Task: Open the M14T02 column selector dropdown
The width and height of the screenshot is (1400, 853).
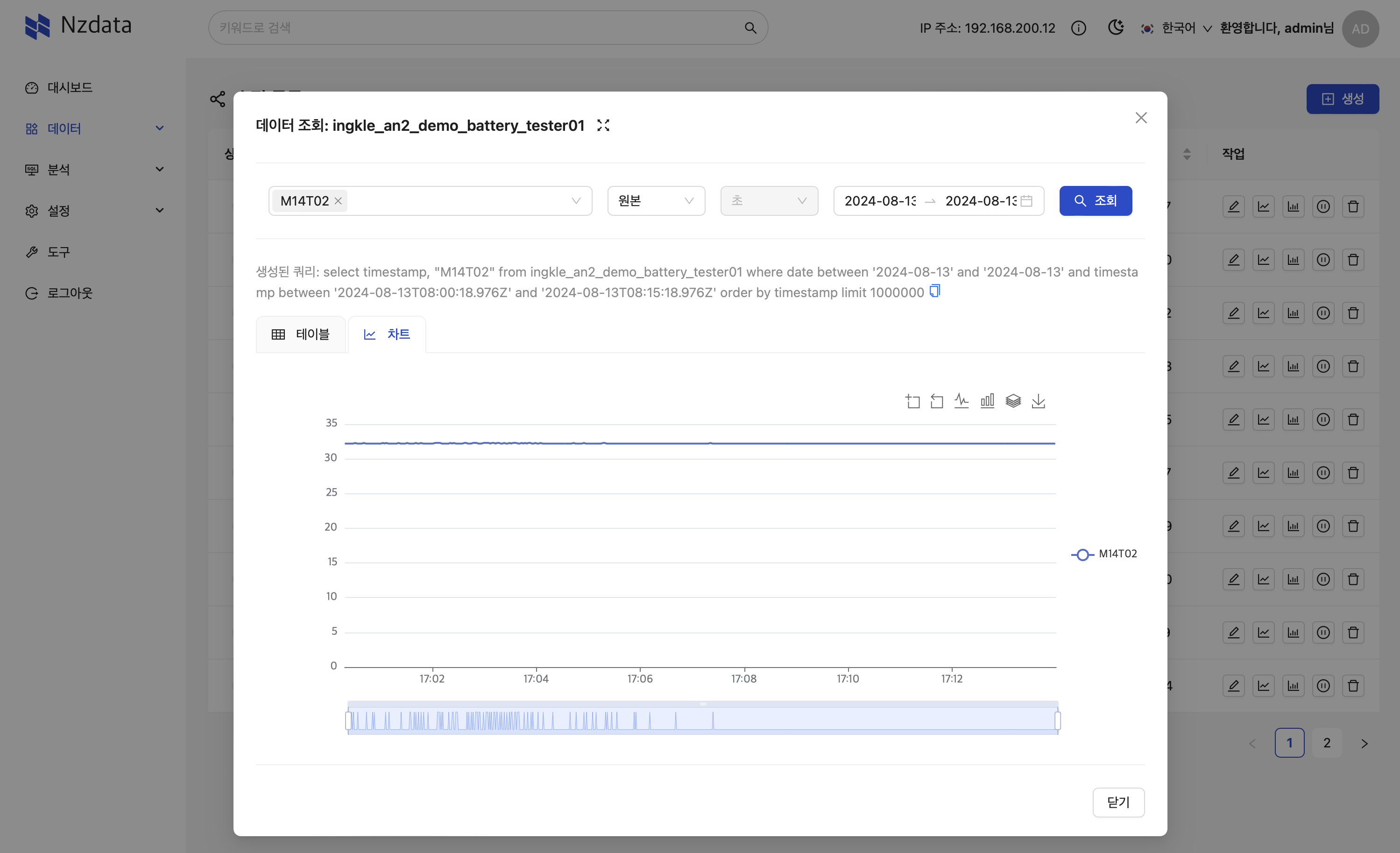Action: click(x=430, y=201)
